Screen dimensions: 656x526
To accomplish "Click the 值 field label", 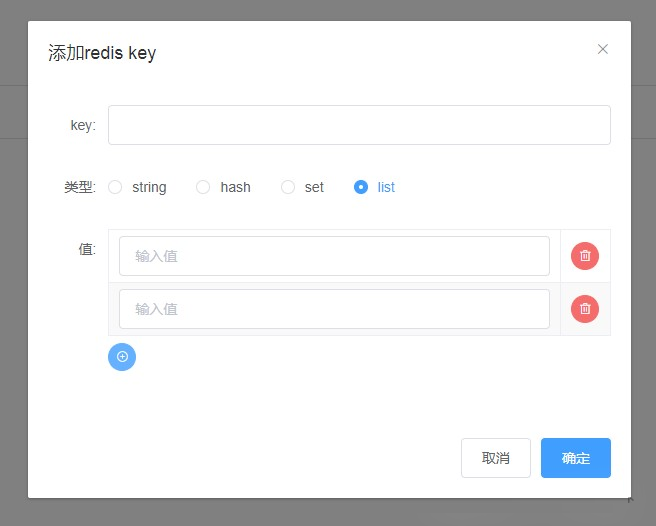I will (x=86, y=249).
